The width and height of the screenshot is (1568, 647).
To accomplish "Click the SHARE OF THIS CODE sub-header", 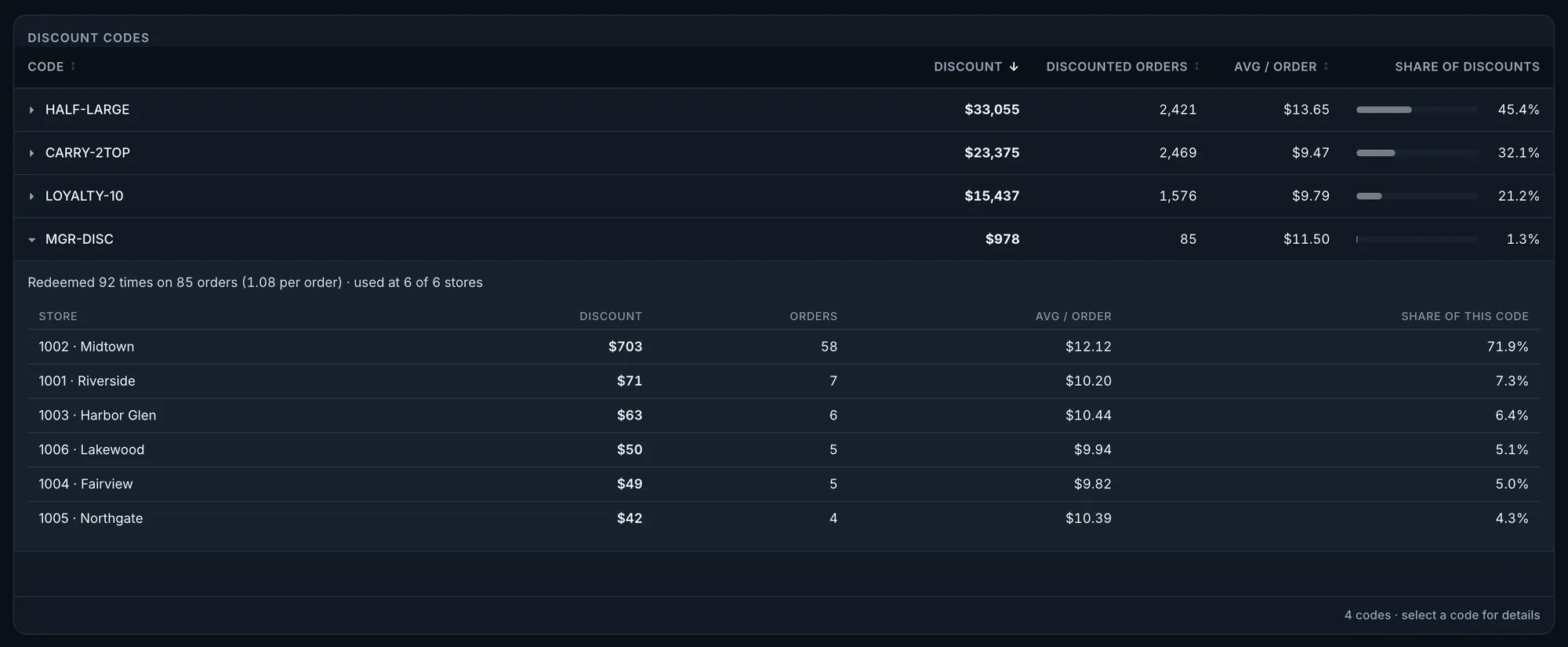I will click(1465, 317).
